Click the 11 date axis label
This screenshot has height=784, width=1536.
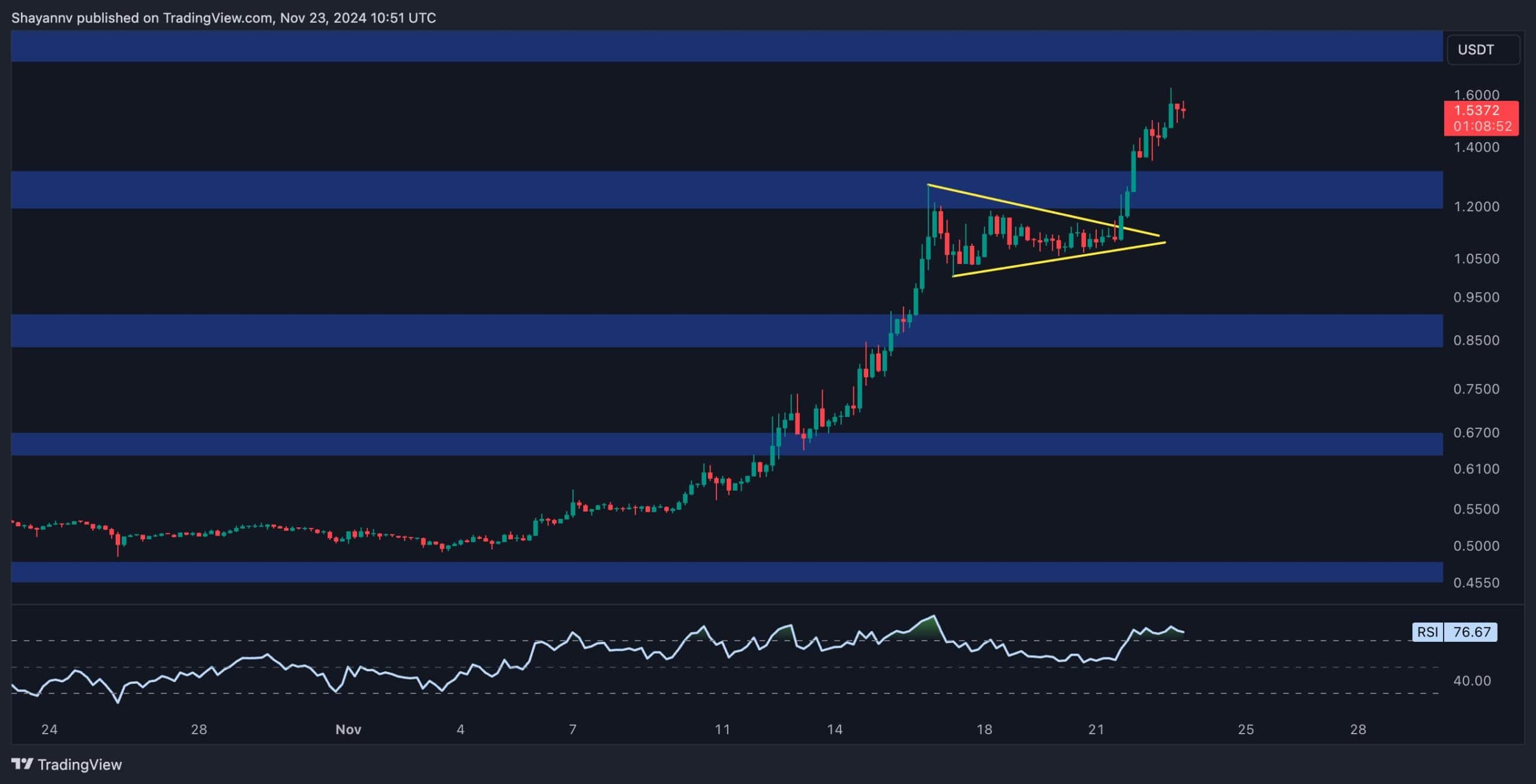tap(722, 729)
